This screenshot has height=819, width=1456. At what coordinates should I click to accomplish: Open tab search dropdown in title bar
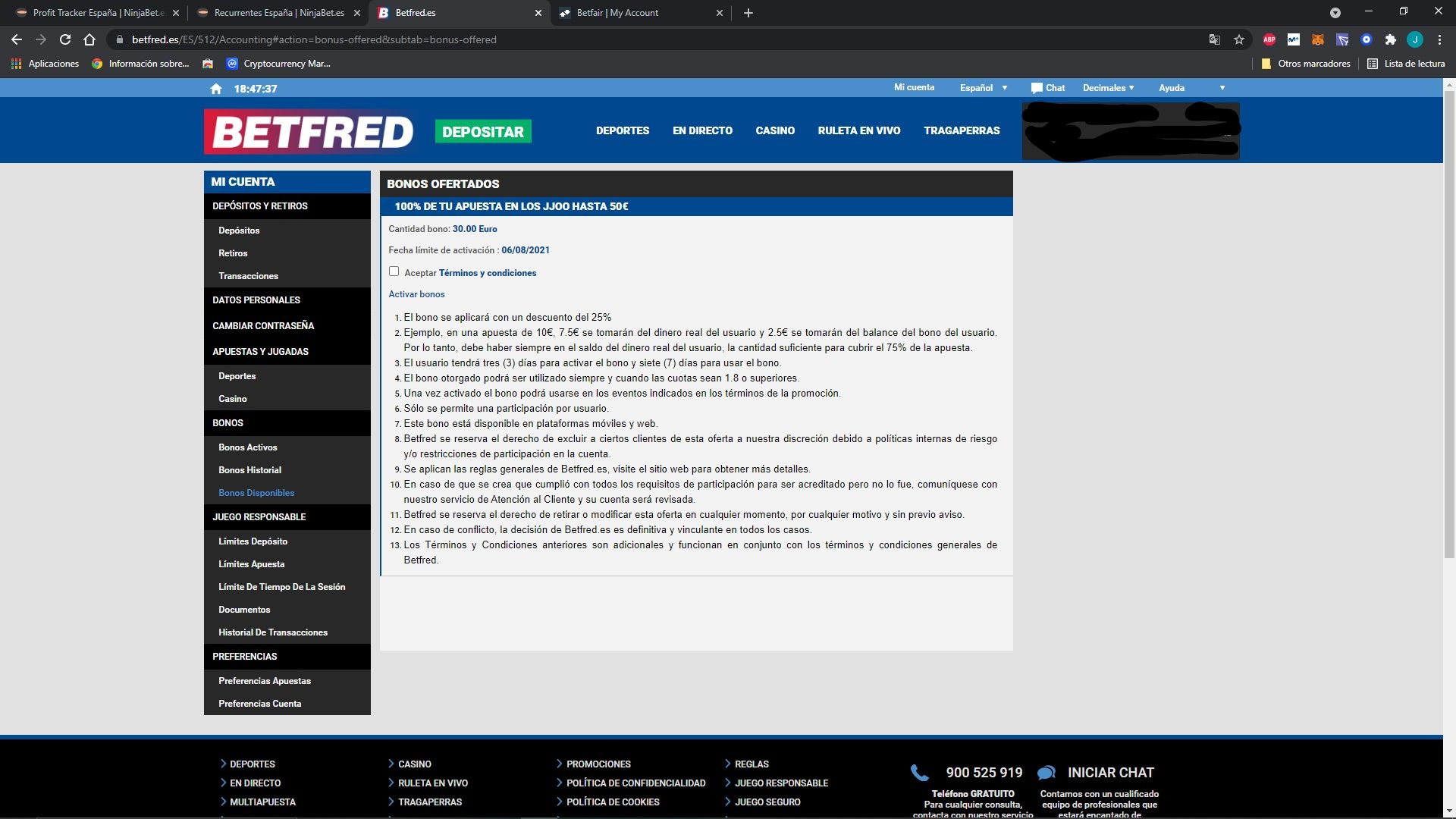(1335, 13)
